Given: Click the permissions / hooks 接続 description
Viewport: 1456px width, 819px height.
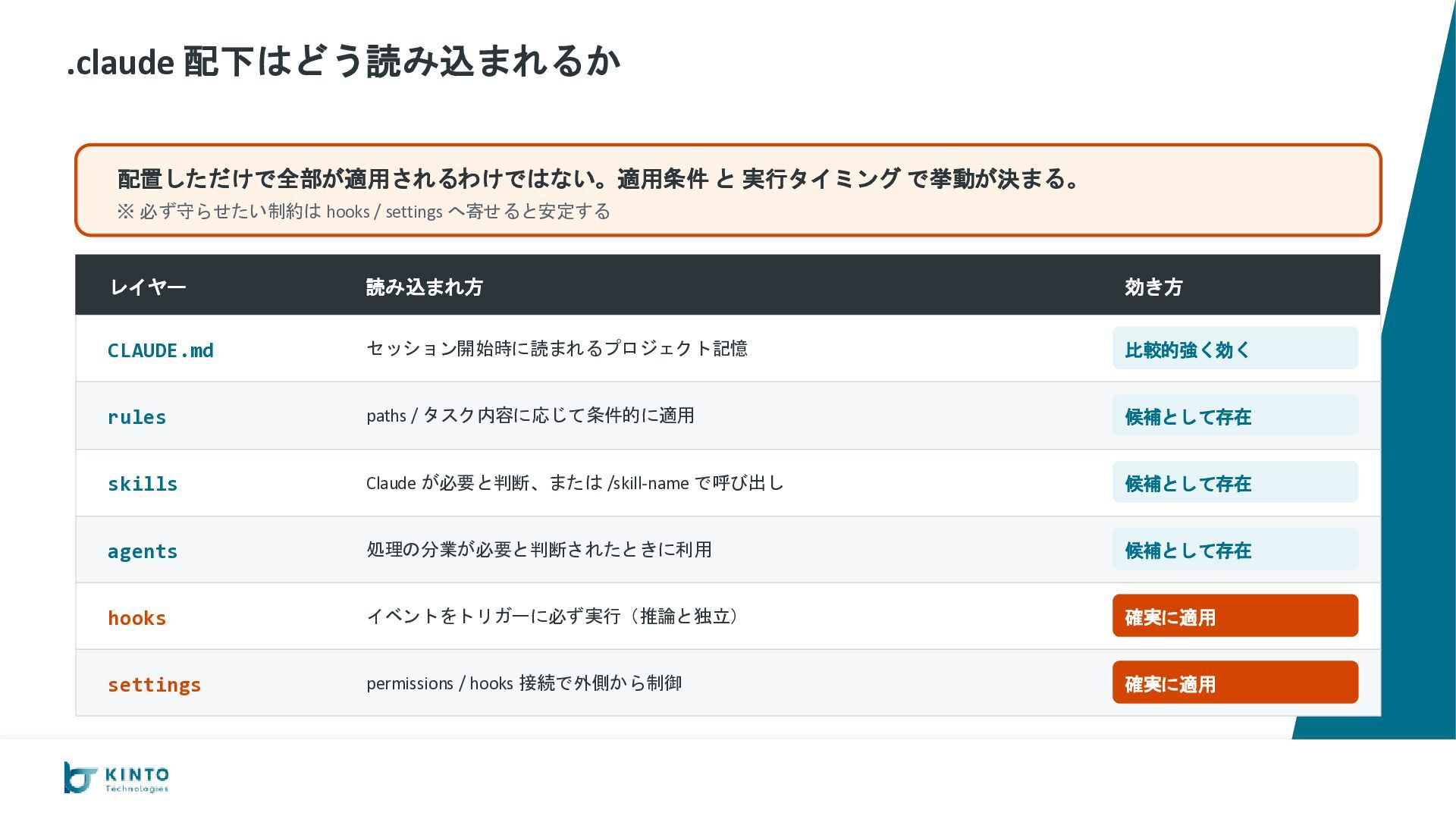Looking at the screenshot, I should pyautogui.click(x=523, y=683).
